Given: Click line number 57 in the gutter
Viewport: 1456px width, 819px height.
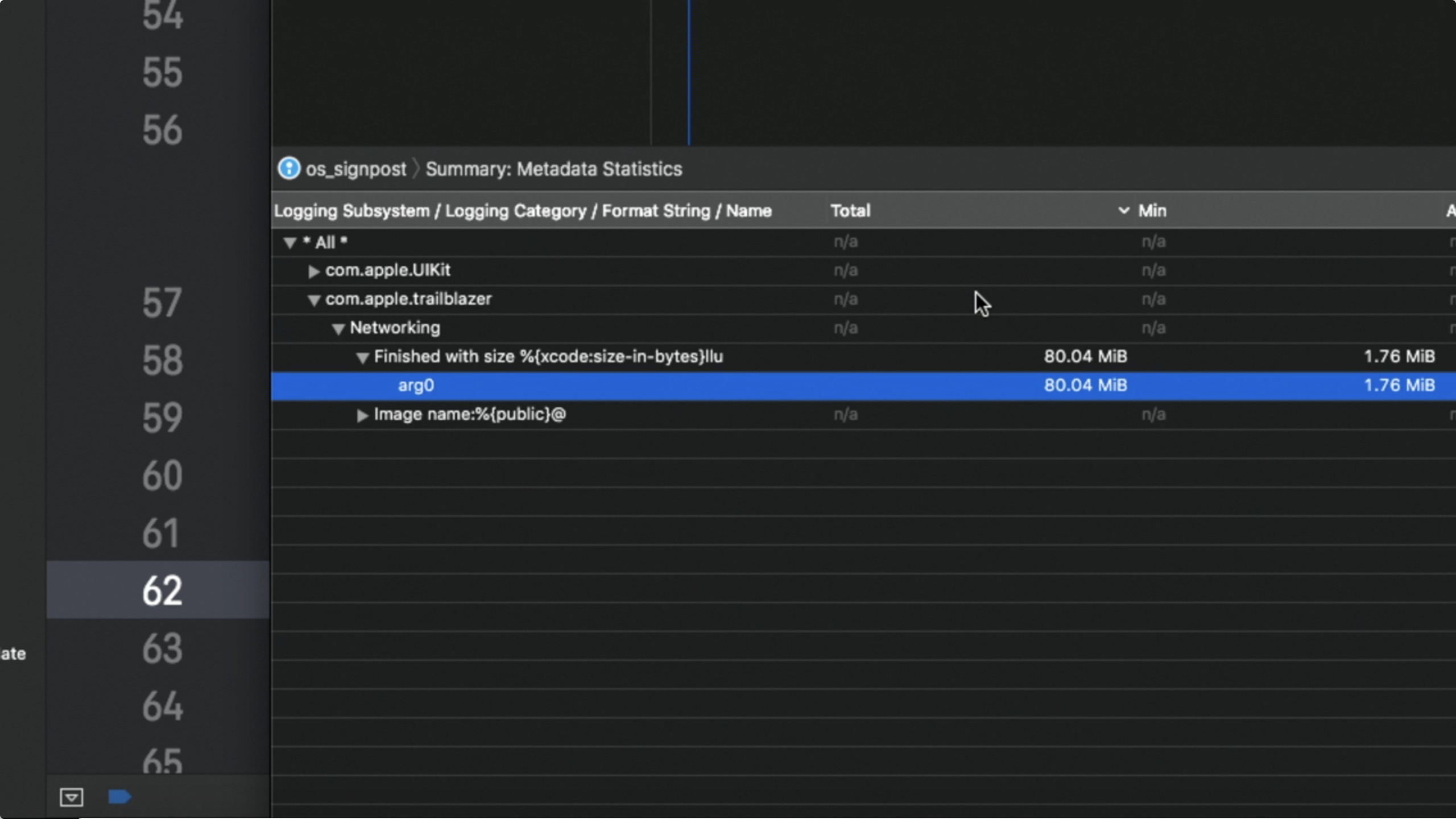Looking at the screenshot, I should click(162, 303).
